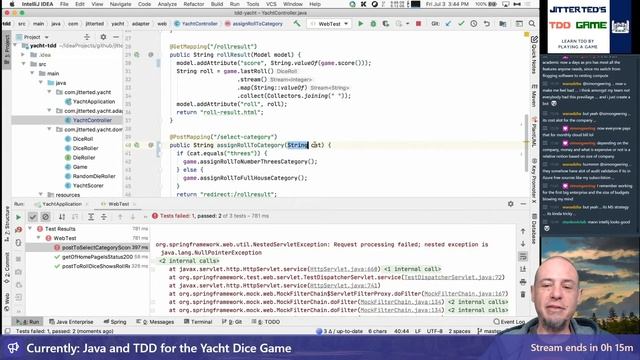Screen dimensions: 640x360
Task: Click the print icon beside console output
Action: pyautogui.click(x=523, y=282)
